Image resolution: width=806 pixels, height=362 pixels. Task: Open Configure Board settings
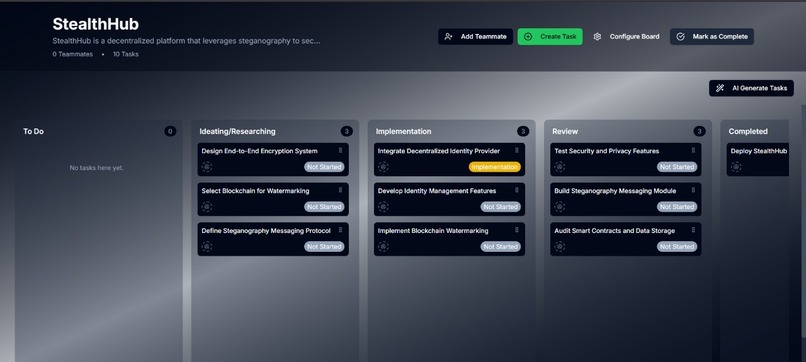626,37
